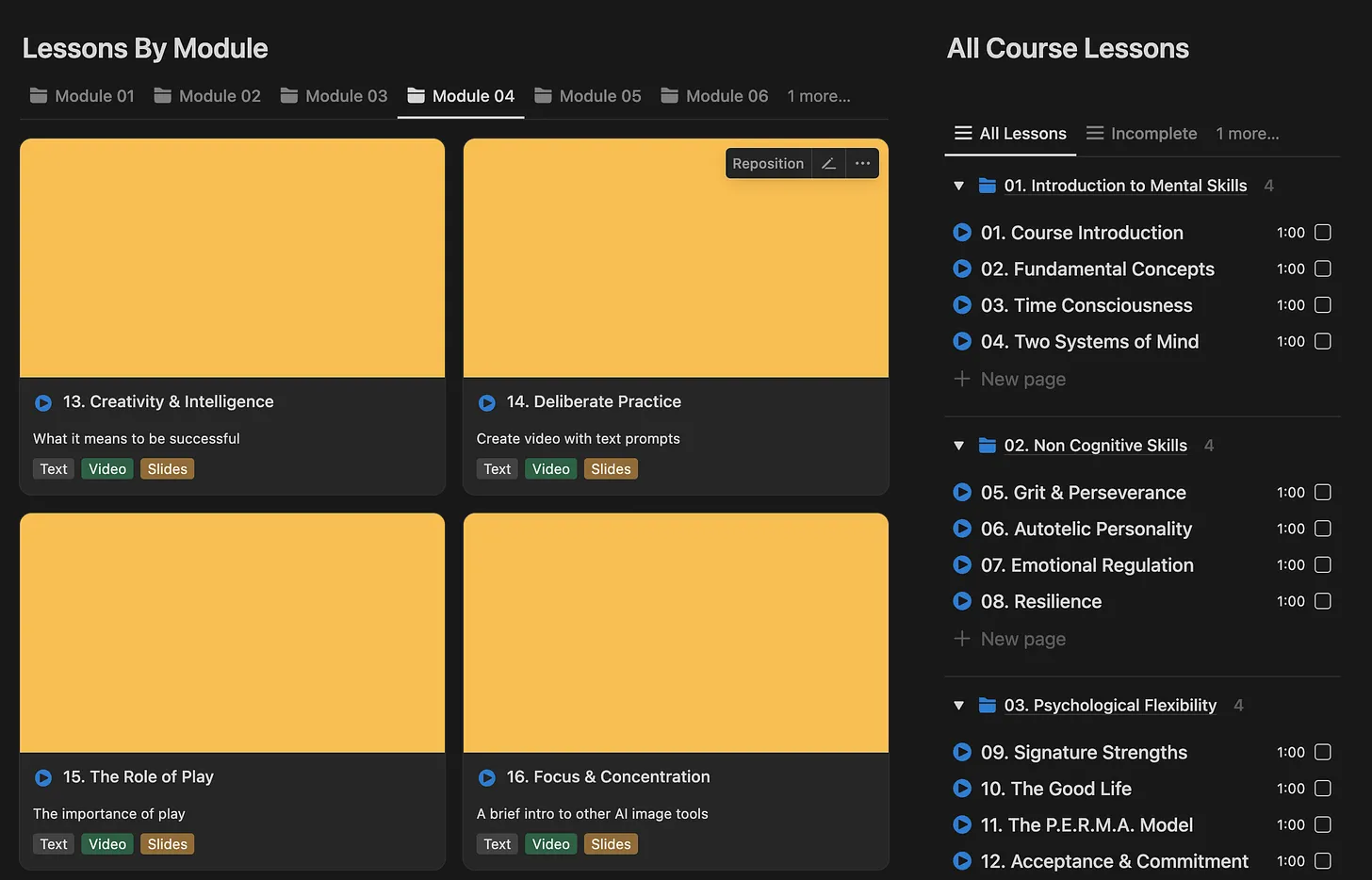
Task: Mark 05. Grit & Perseverance as complete
Action: 1323,492
